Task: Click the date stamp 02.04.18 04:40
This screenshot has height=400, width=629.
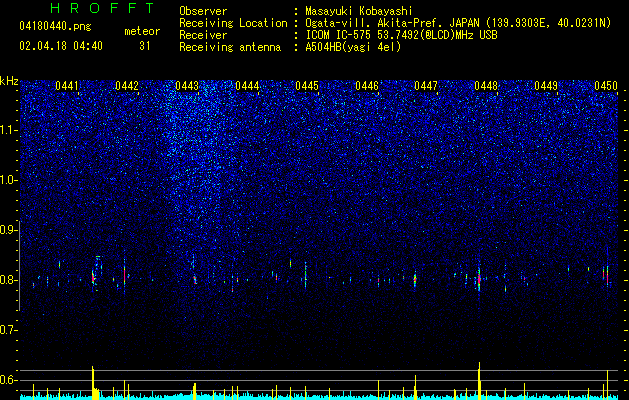Action: [x=61, y=46]
